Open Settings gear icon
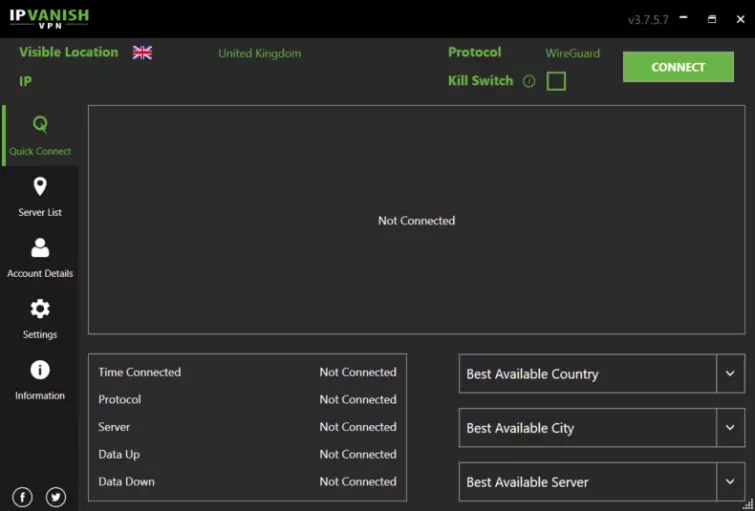 [40, 309]
